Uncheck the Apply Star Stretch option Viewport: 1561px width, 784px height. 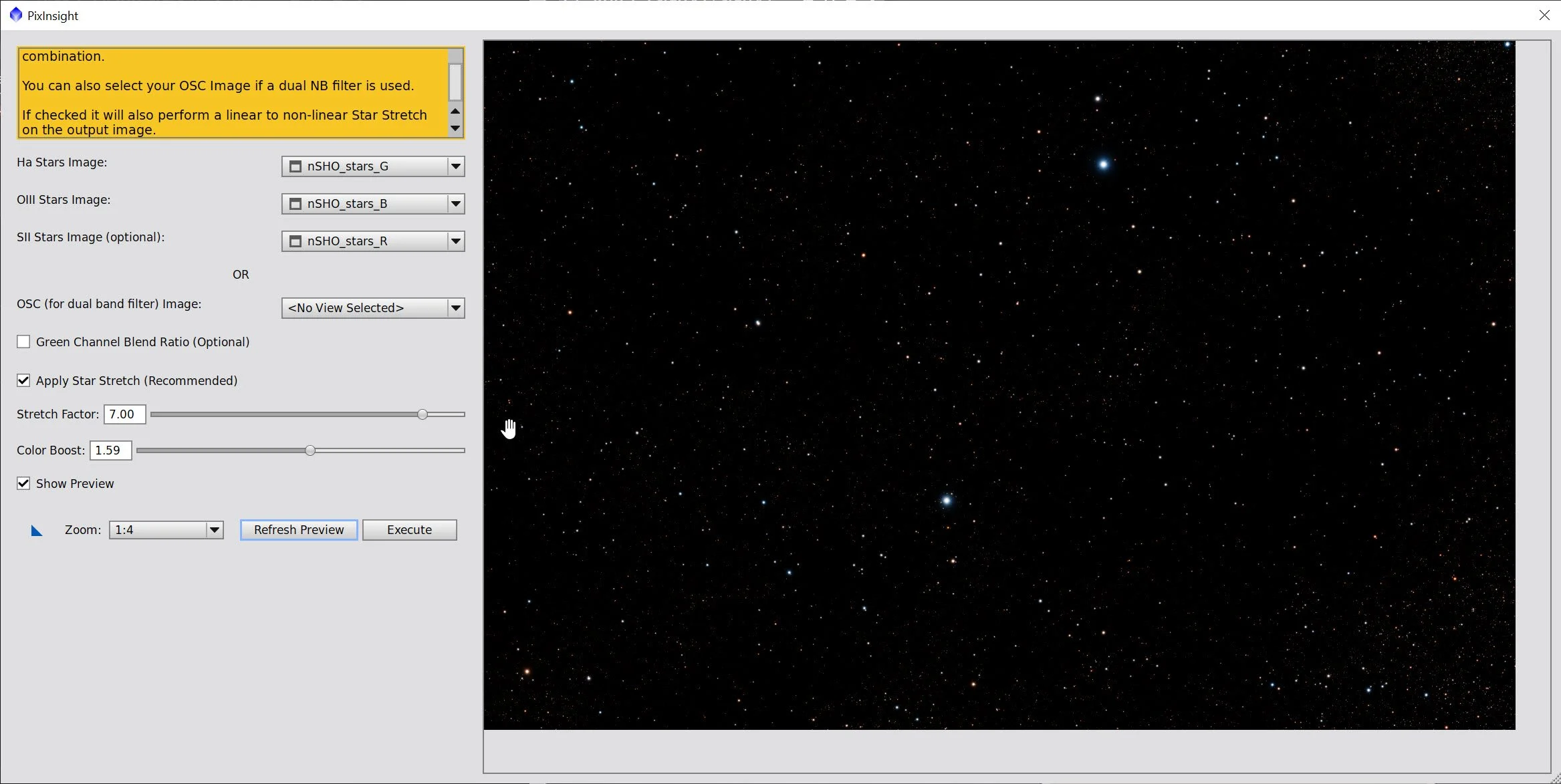[x=23, y=381]
